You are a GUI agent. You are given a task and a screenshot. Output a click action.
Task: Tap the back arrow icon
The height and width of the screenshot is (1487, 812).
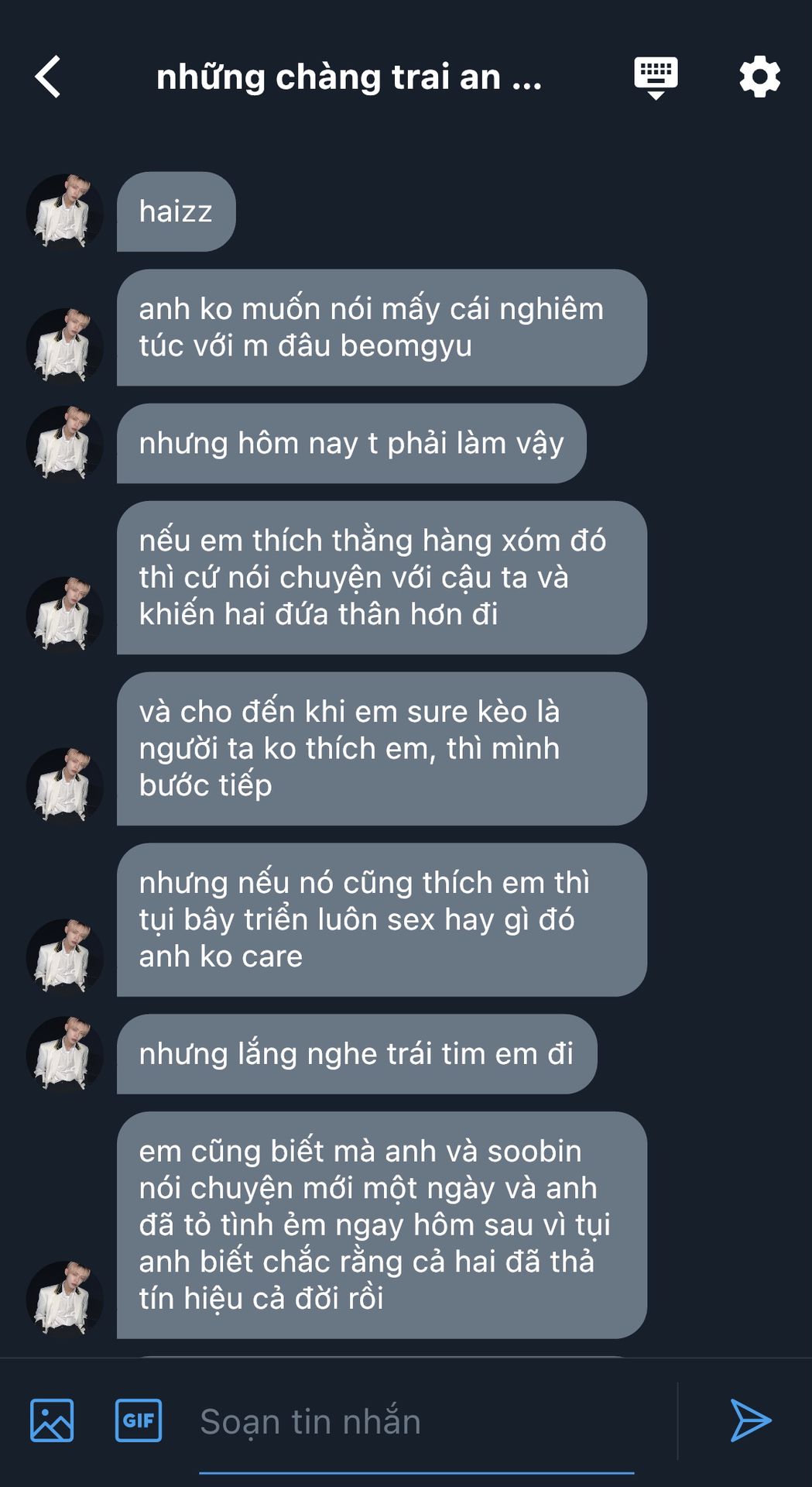(x=48, y=77)
